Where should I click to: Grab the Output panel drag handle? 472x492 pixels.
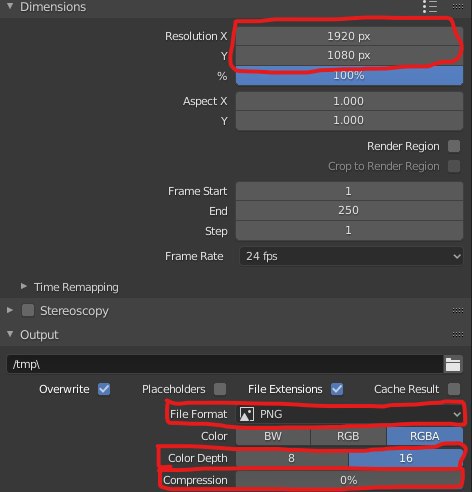(458, 334)
